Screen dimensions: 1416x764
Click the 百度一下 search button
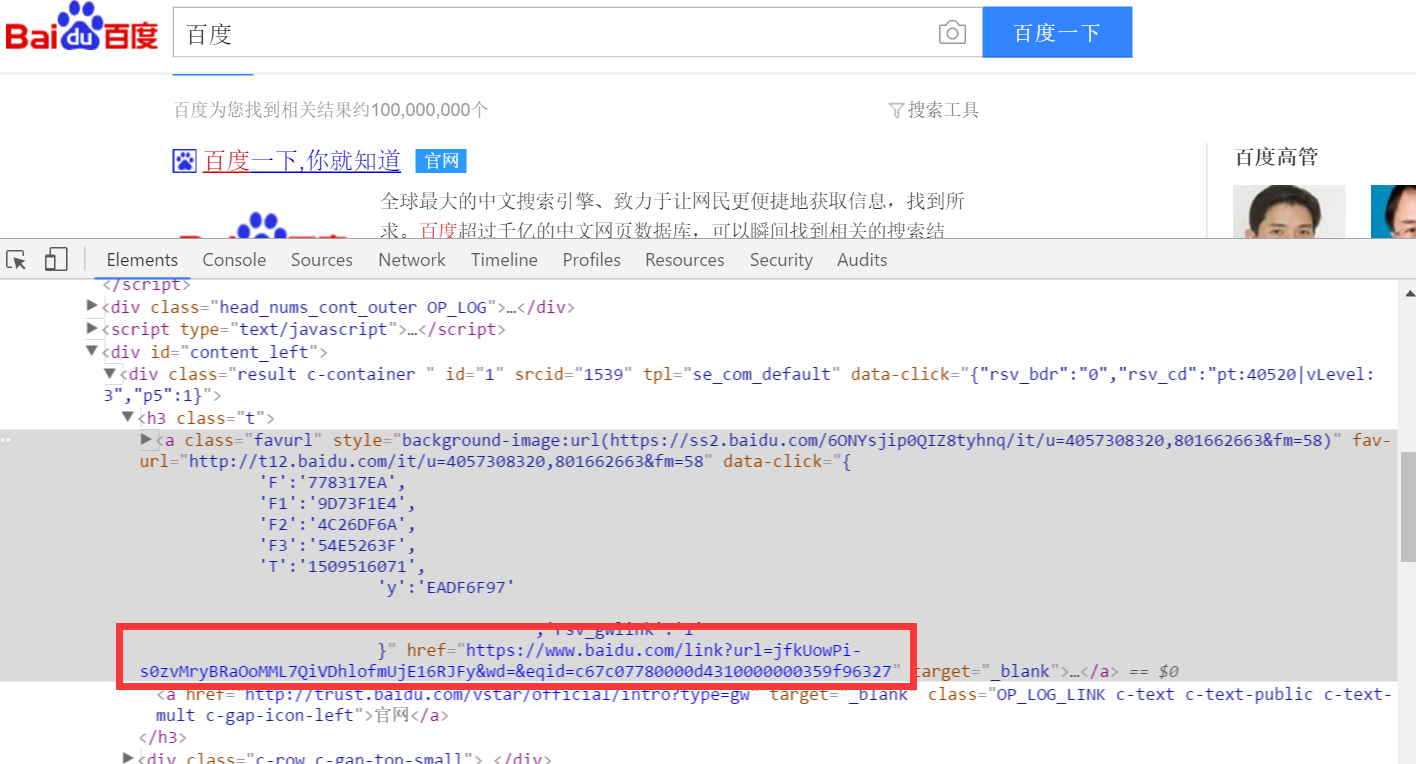(1057, 33)
